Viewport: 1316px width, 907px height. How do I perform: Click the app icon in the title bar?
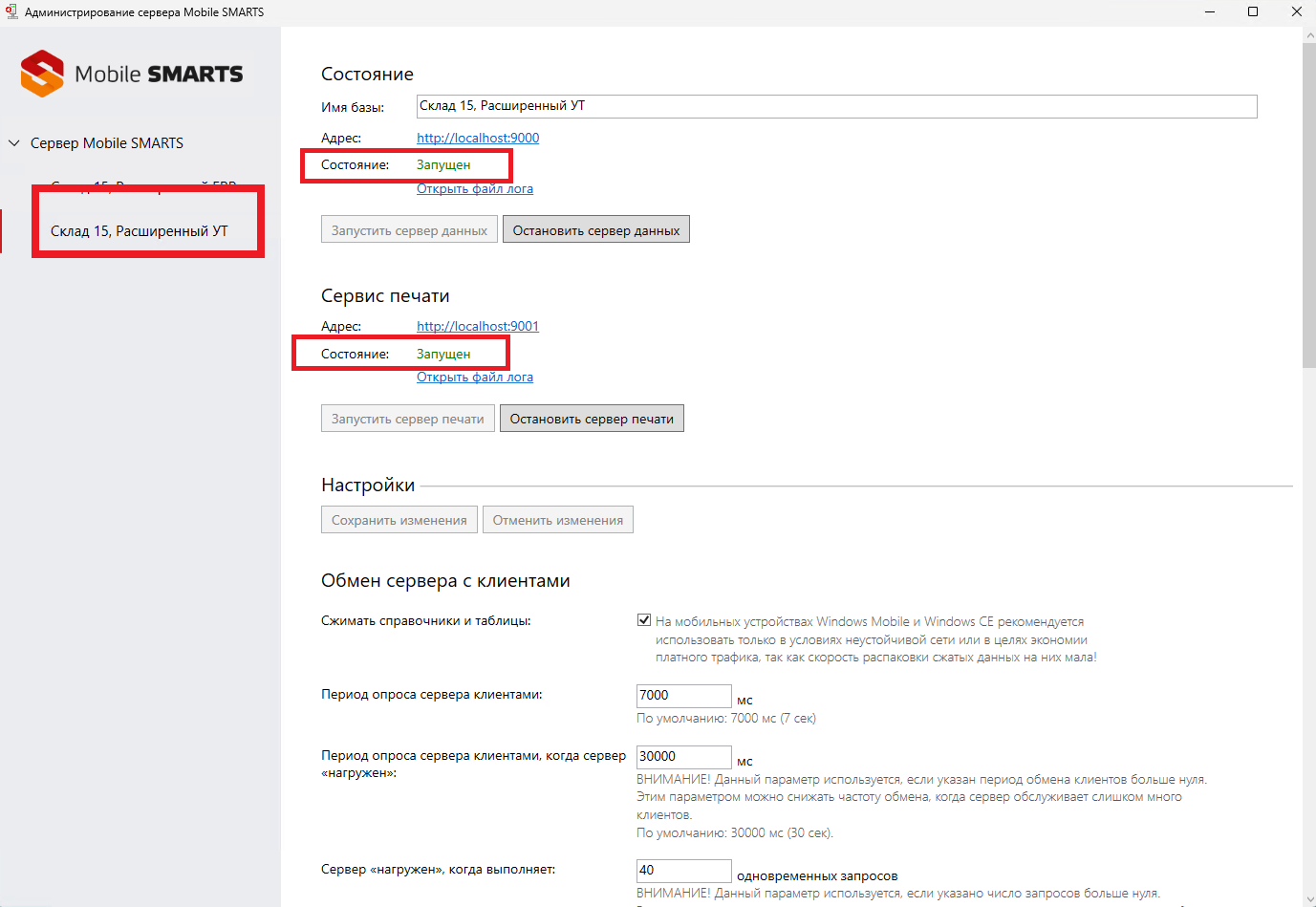point(11,11)
